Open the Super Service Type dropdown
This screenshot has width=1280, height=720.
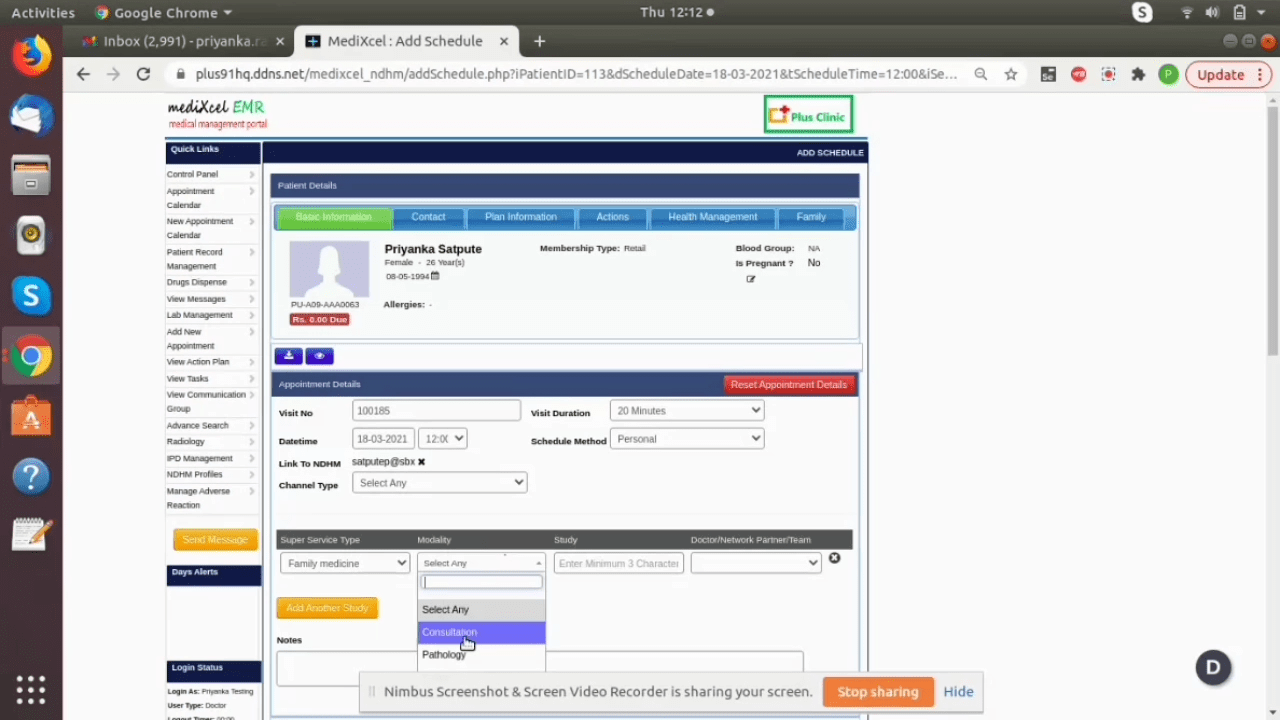344,563
